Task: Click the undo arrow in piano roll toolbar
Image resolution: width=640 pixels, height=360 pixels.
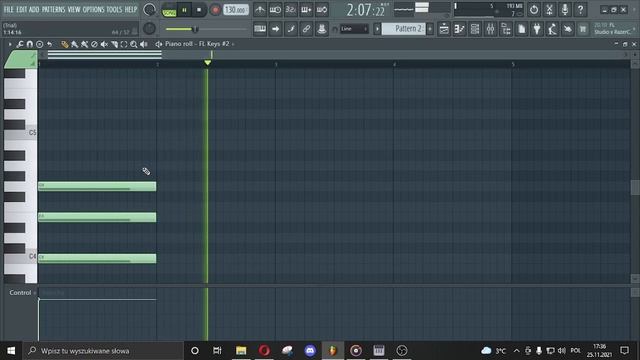Action: point(49,44)
